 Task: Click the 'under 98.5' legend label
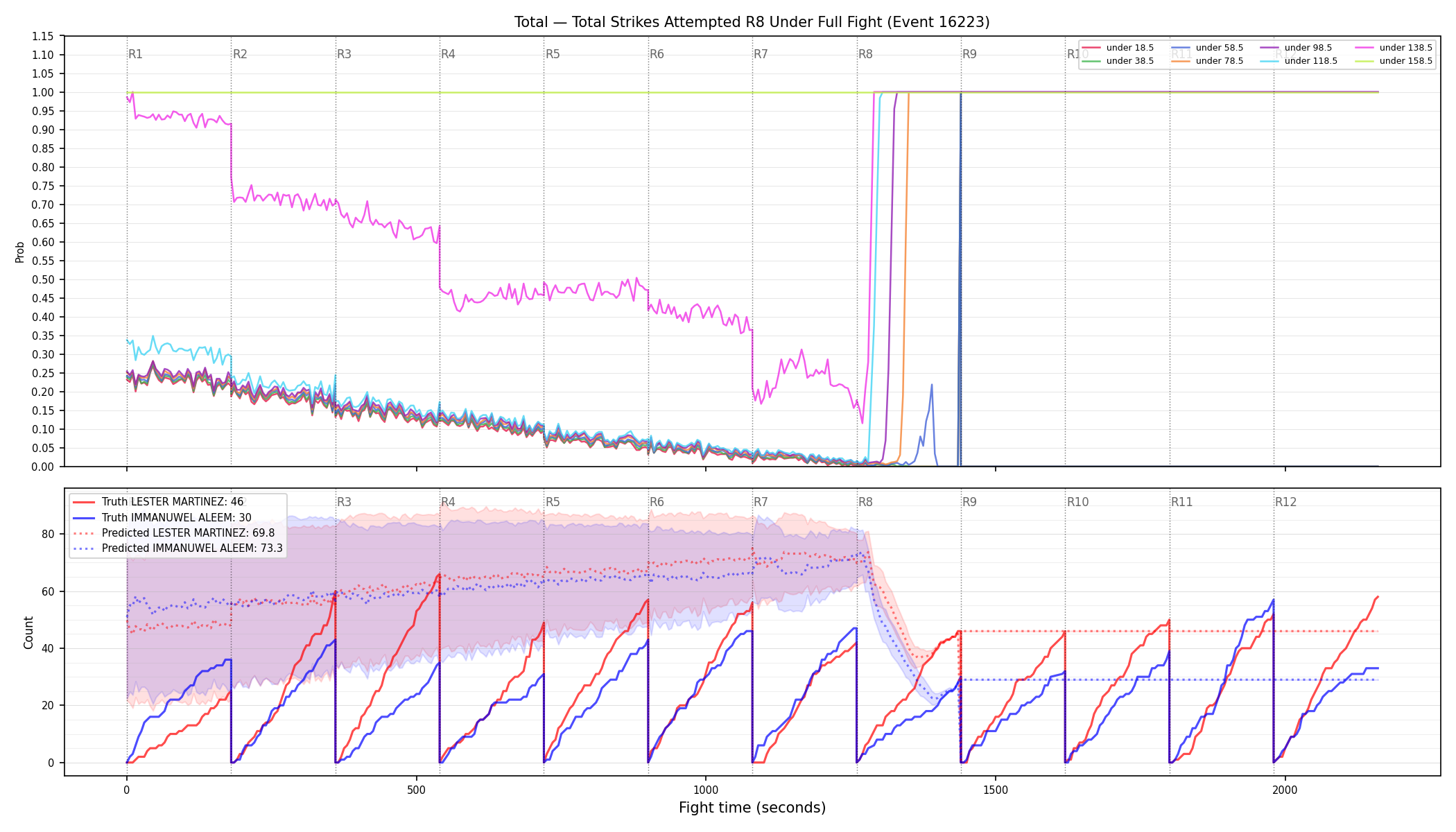point(1308,48)
